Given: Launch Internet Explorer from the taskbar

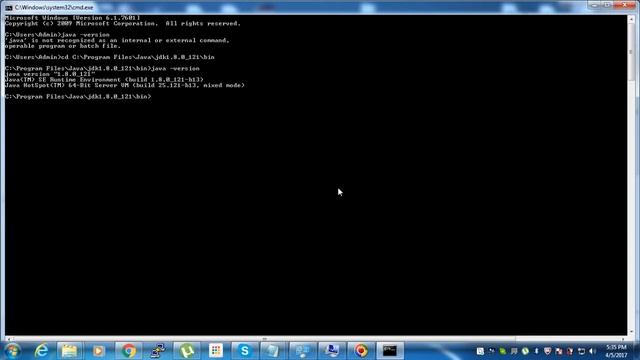Looking at the screenshot, I should 41,351.
